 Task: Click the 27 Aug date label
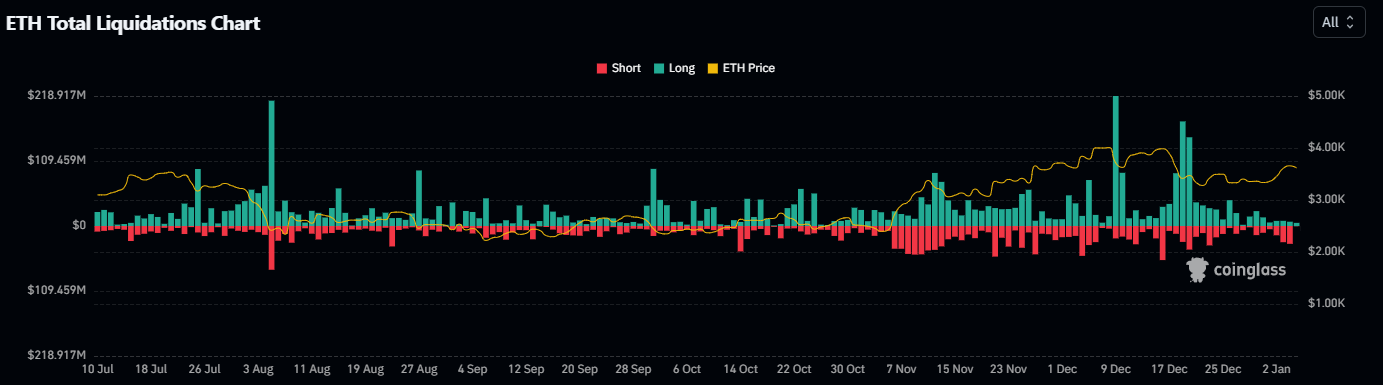pos(419,369)
